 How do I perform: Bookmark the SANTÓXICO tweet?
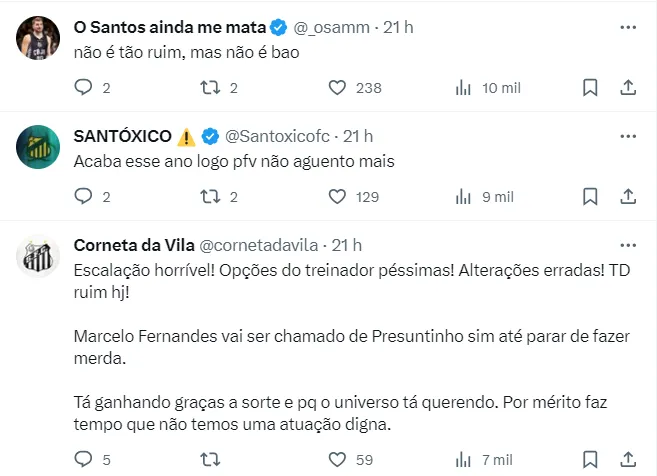tap(590, 197)
